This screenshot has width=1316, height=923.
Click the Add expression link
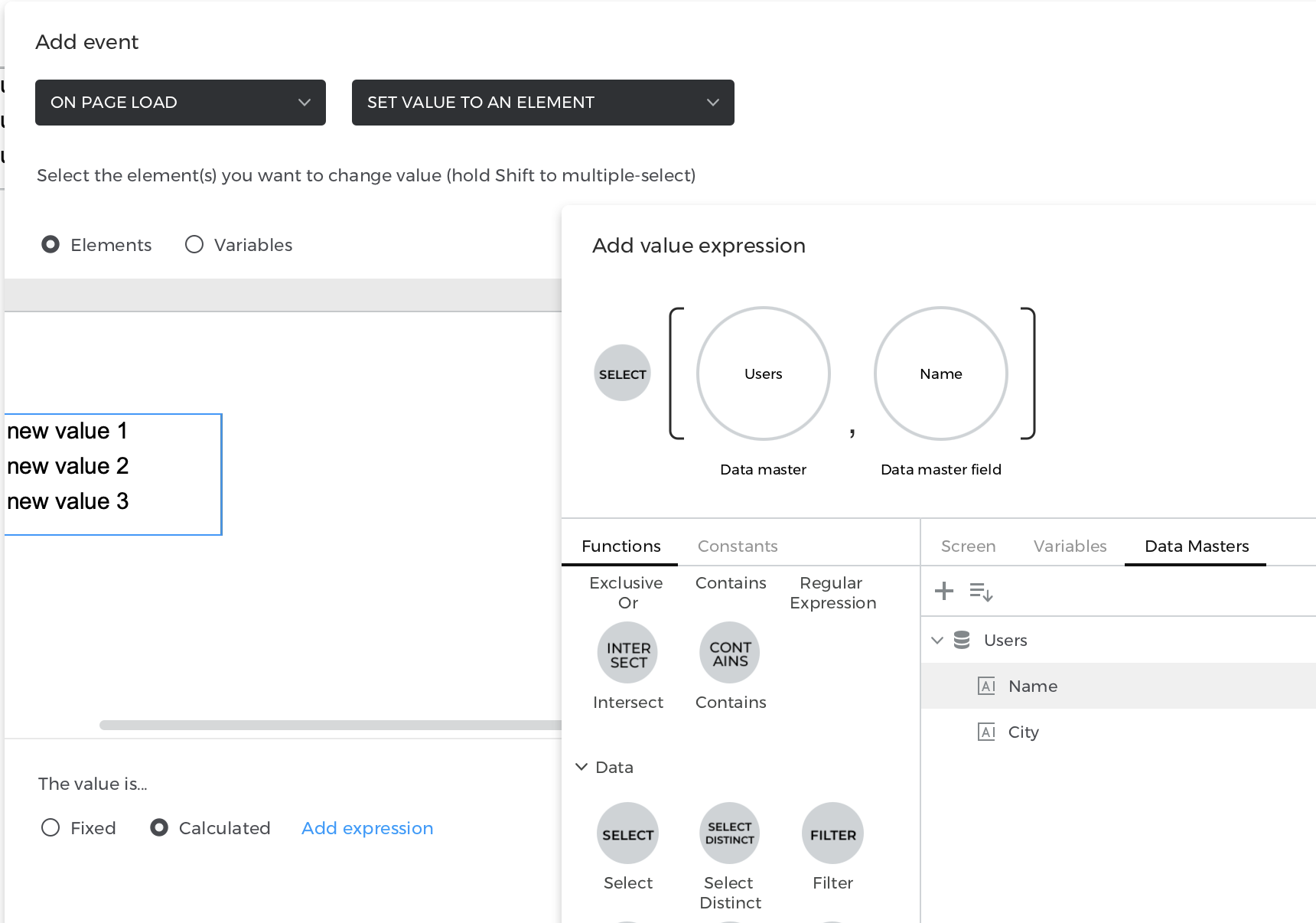(x=367, y=828)
